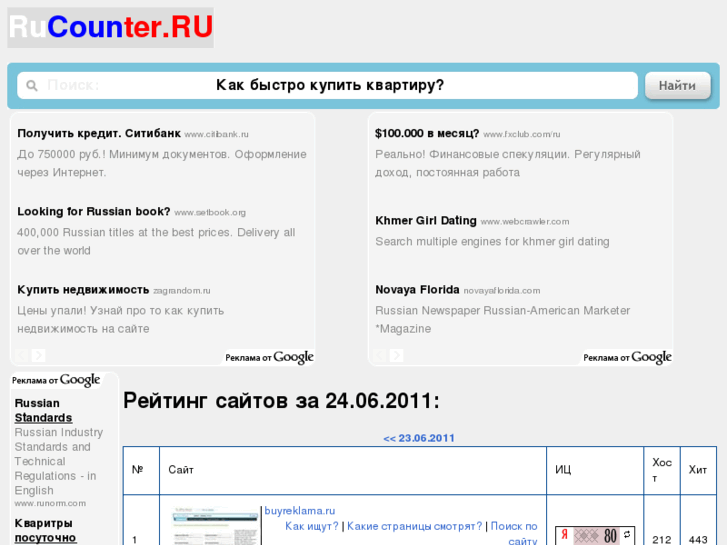
Task: Open $100.000 в месяц? ad link
Action: [427, 134]
